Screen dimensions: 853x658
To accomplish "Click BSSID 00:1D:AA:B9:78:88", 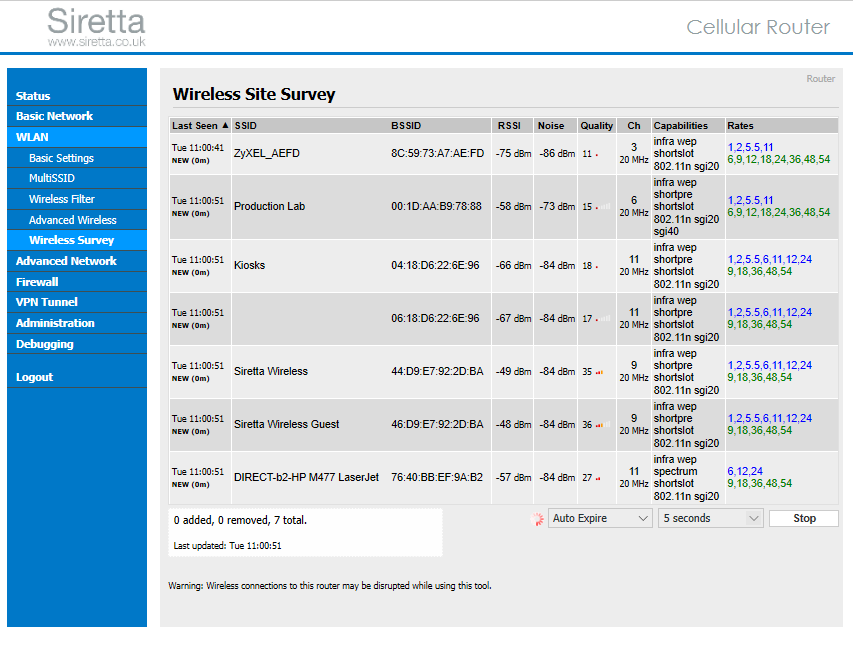I will click(436, 206).
